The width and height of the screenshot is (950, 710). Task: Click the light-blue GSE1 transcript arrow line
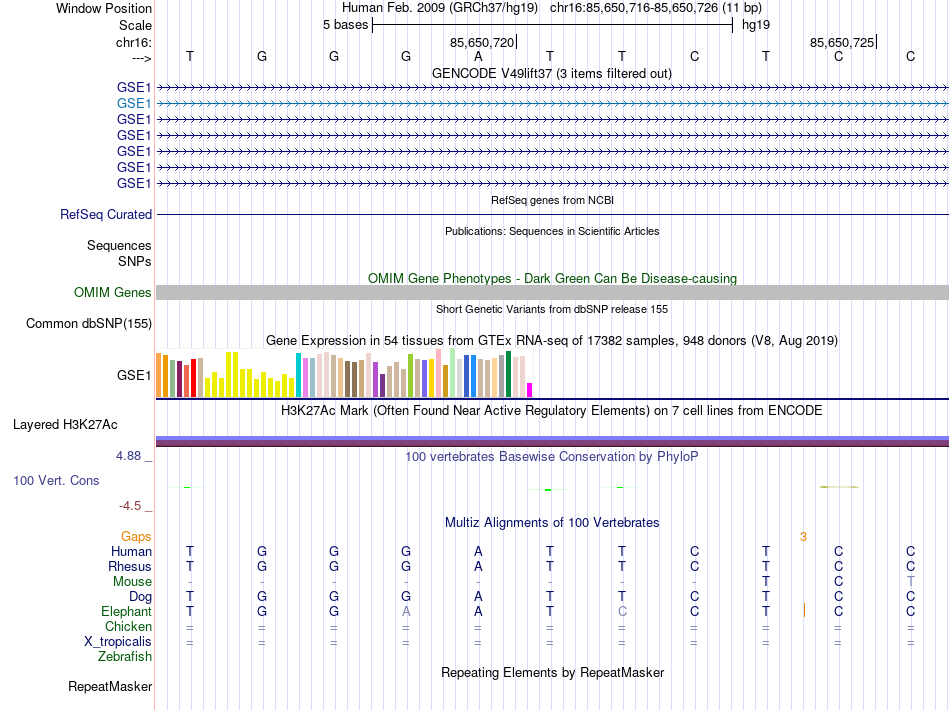point(552,104)
